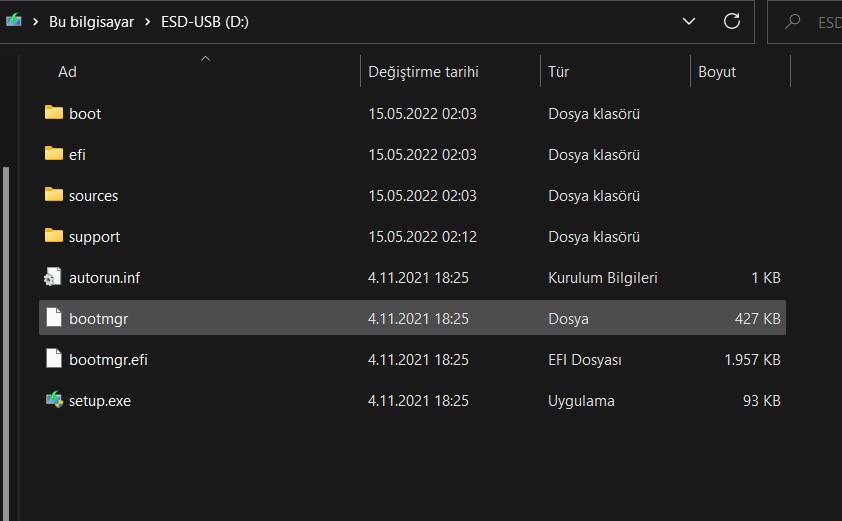Click the boot folder icon
The height and width of the screenshot is (521, 842).
click(x=54, y=113)
